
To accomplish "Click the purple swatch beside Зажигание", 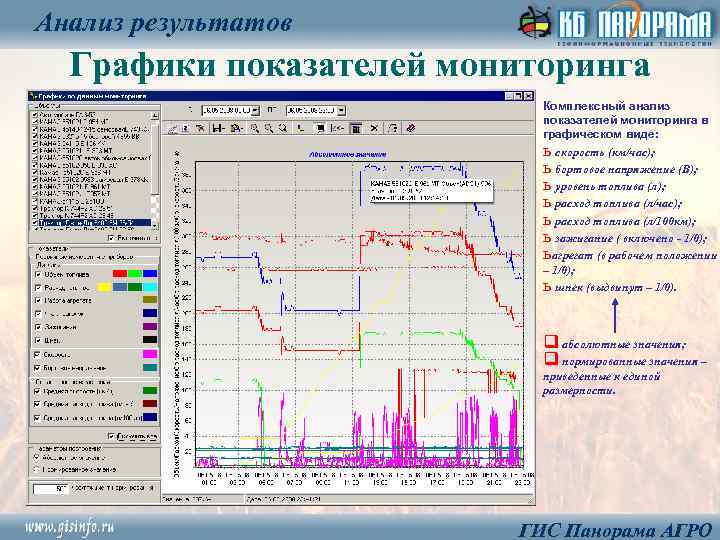I will click(x=150, y=327).
